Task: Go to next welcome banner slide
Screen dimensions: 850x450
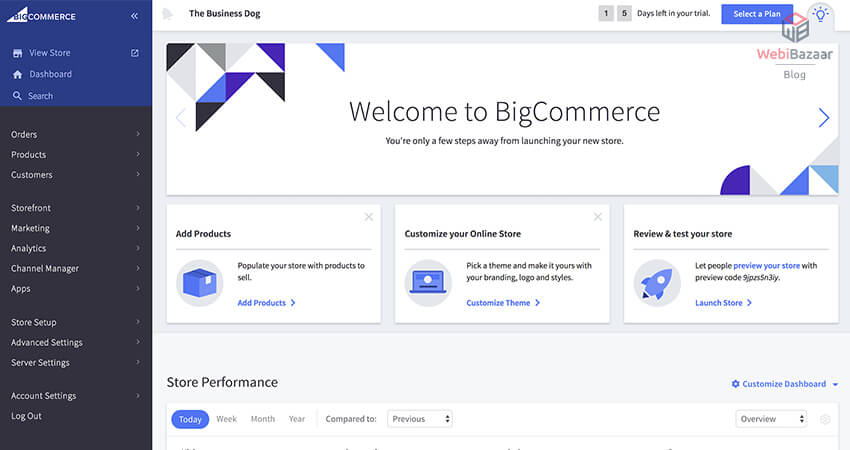Action: point(824,118)
